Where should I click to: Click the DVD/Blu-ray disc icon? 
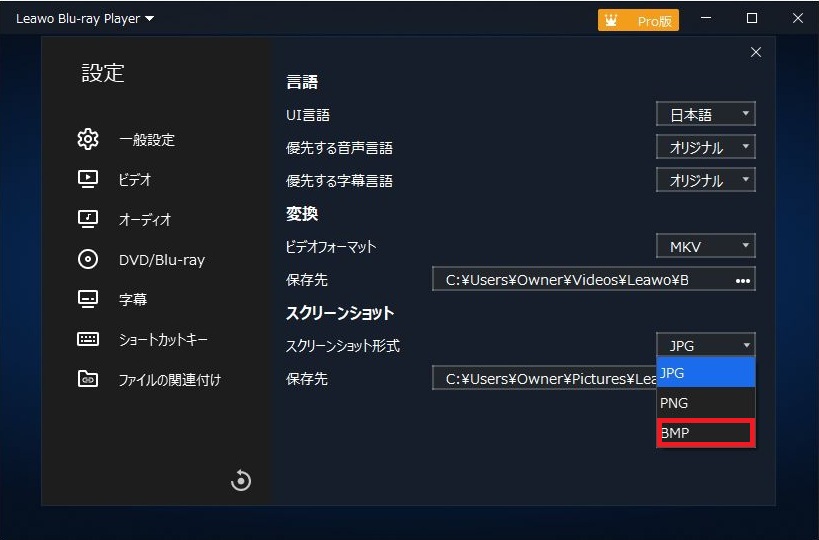(x=88, y=259)
